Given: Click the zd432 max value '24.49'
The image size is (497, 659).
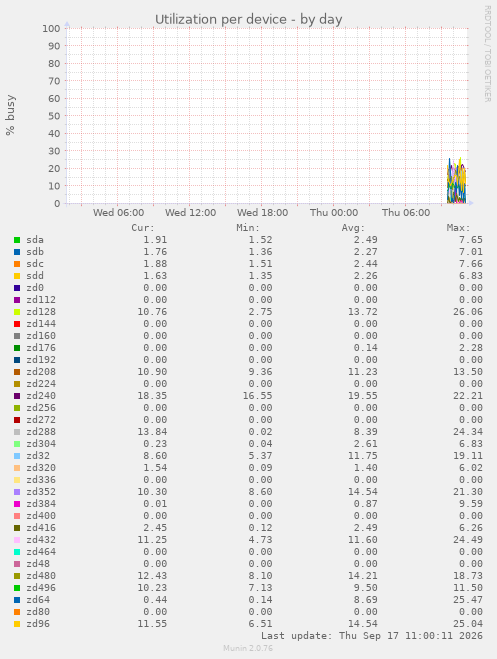Looking at the screenshot, I should [x=468, y=540].
